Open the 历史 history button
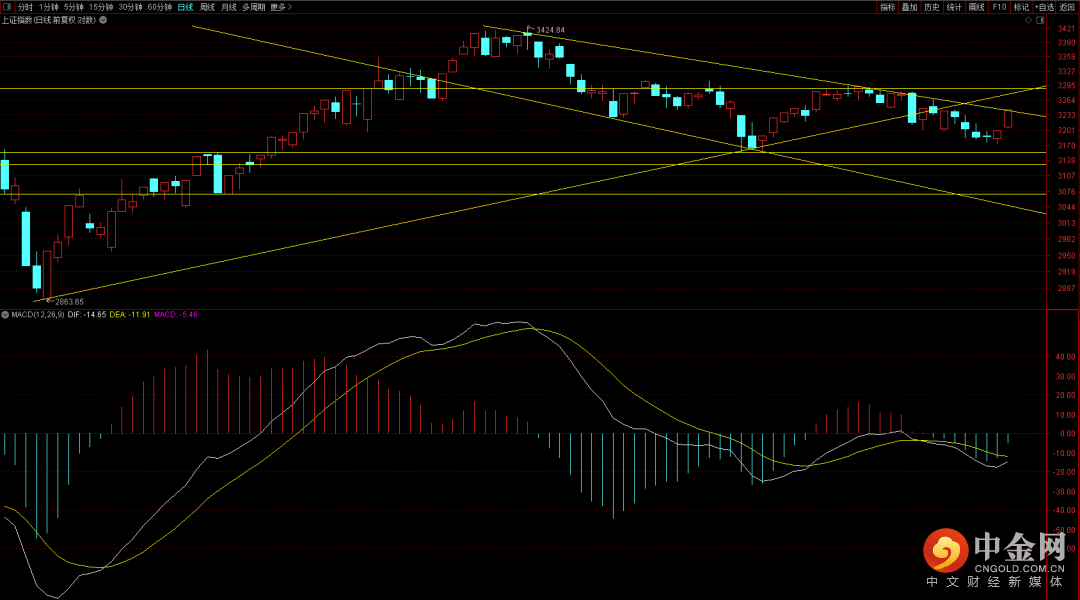This screenshot has width=1080, height=600. click(931, 7)
